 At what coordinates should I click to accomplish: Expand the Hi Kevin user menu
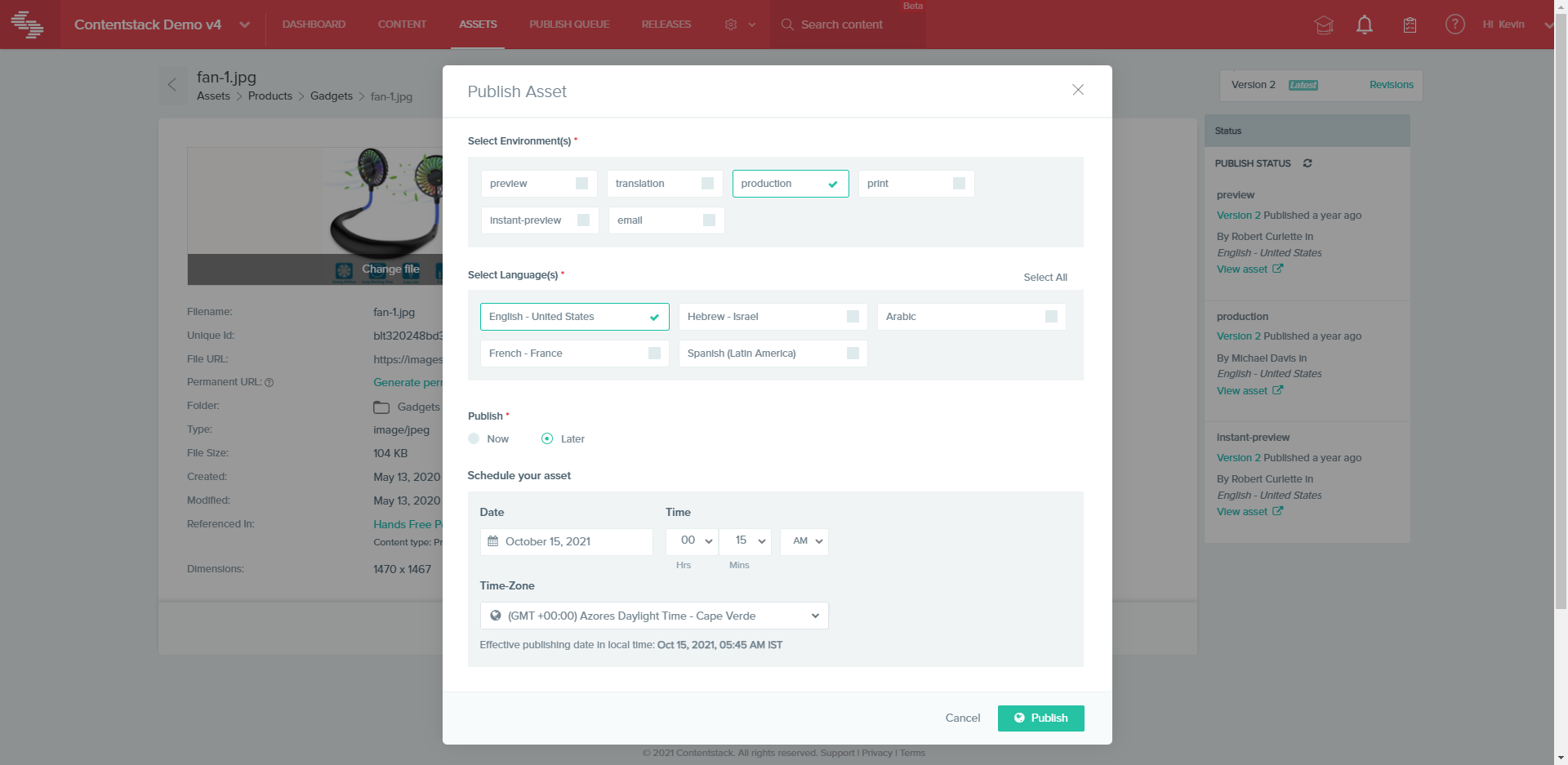pos(1549,24)
